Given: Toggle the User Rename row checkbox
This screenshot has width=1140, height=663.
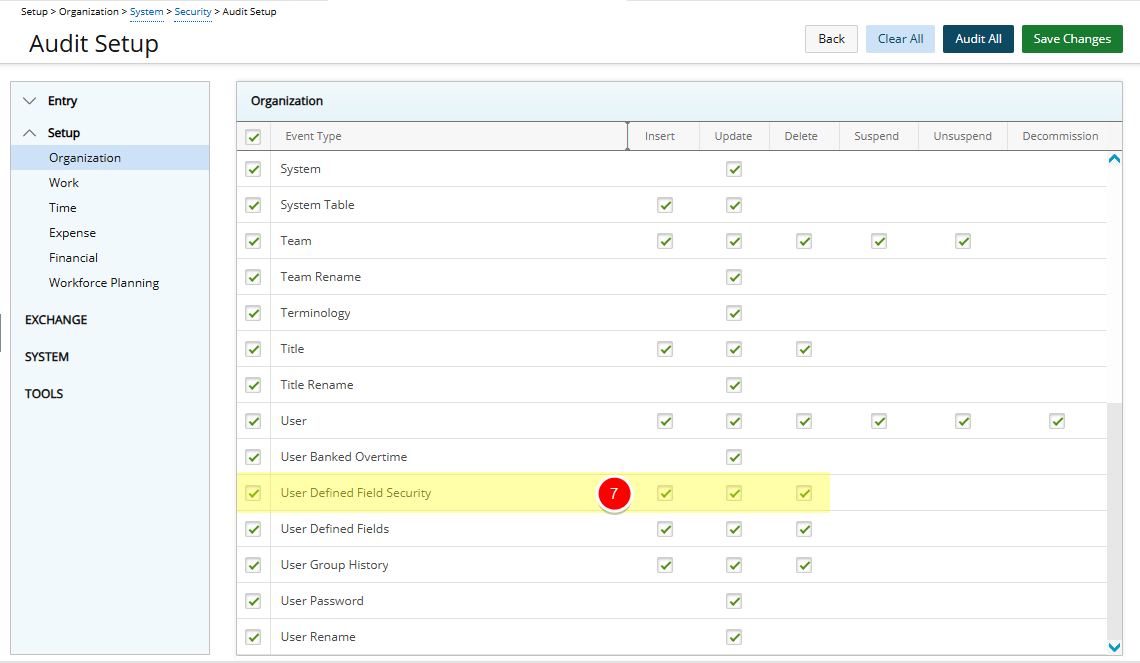Looking at the screenshot, I should point(253,637).
